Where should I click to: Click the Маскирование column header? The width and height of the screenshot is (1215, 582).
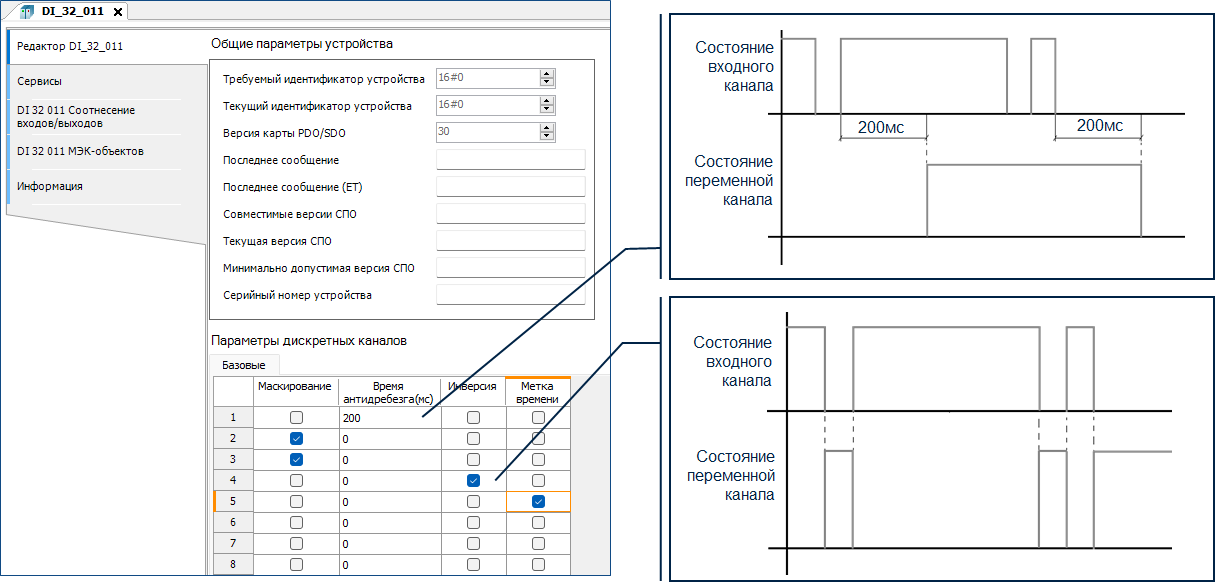(x=295, y=386)
